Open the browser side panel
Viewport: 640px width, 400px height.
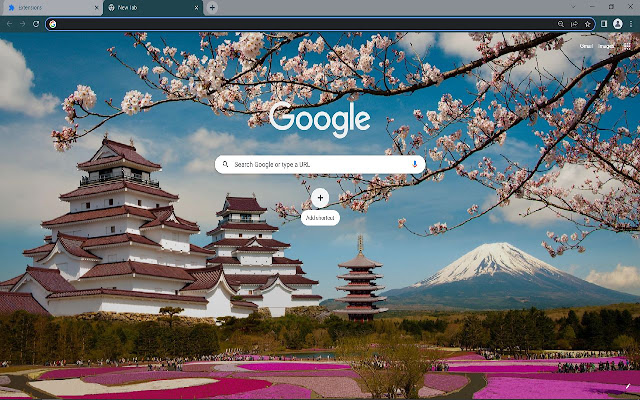click(x=604, y=24)
